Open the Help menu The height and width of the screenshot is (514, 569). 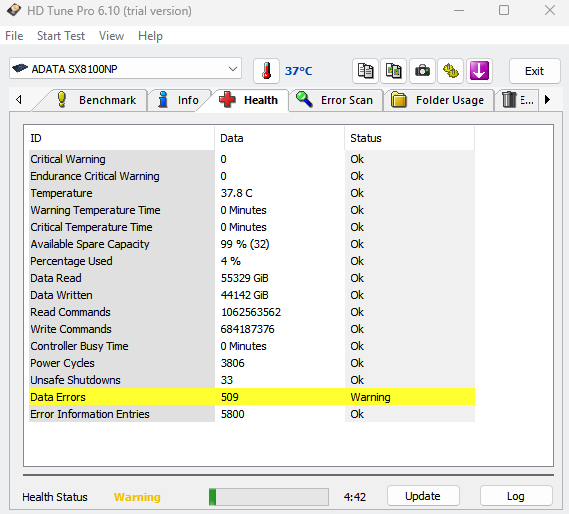point(150,36)
